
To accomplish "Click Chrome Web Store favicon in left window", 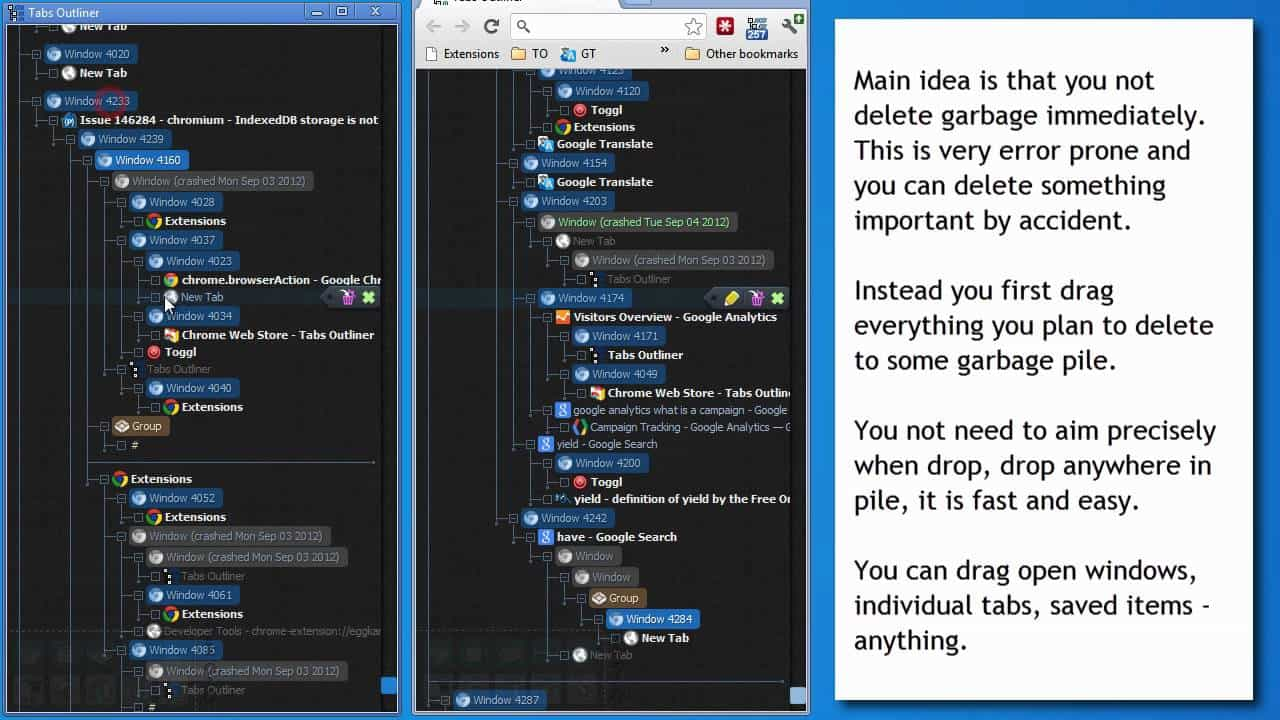I will click(x=171, y=335).
